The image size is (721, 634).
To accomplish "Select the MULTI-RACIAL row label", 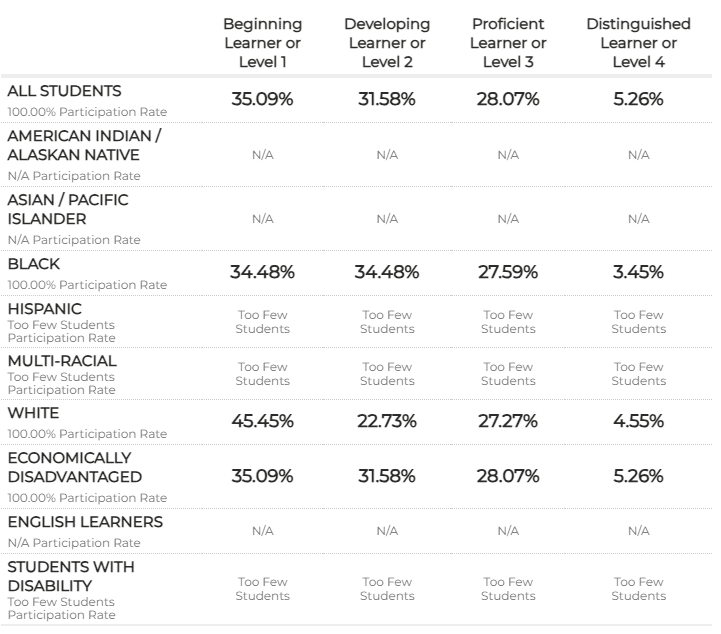I will point(62,359).
